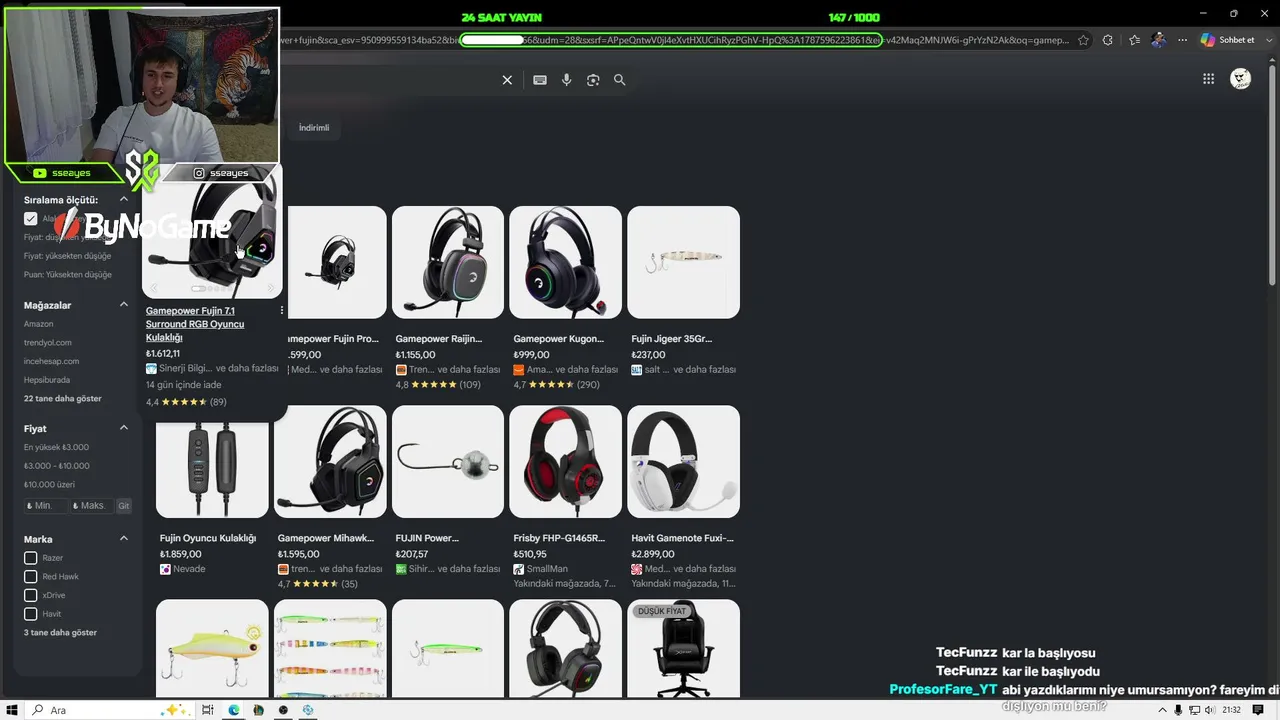Filter price by ₺10.000 üzeri
This screenshot has height=720, width=1280.
coord(49,485)
